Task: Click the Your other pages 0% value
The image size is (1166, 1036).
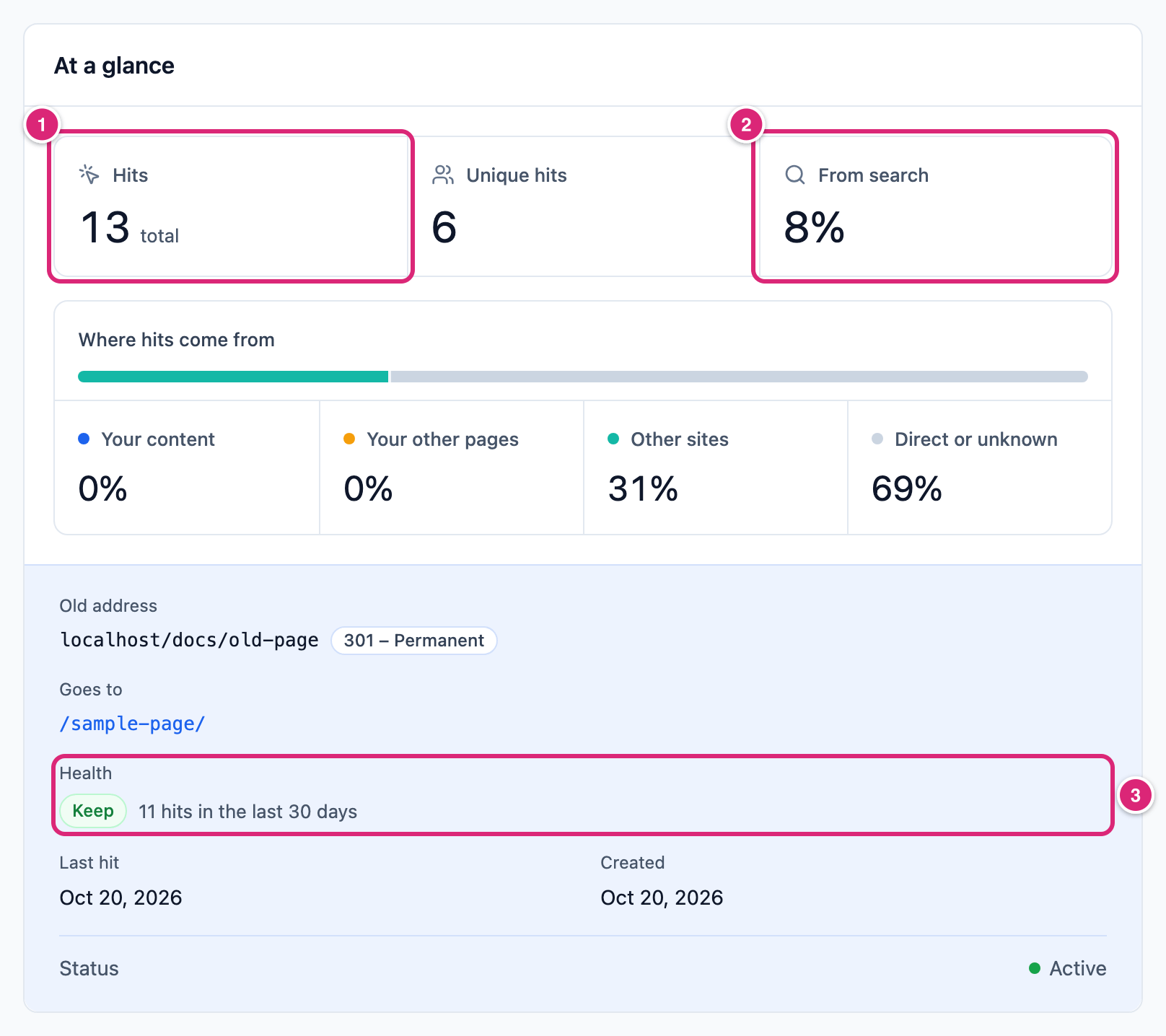Action: [x=368, y=489]
